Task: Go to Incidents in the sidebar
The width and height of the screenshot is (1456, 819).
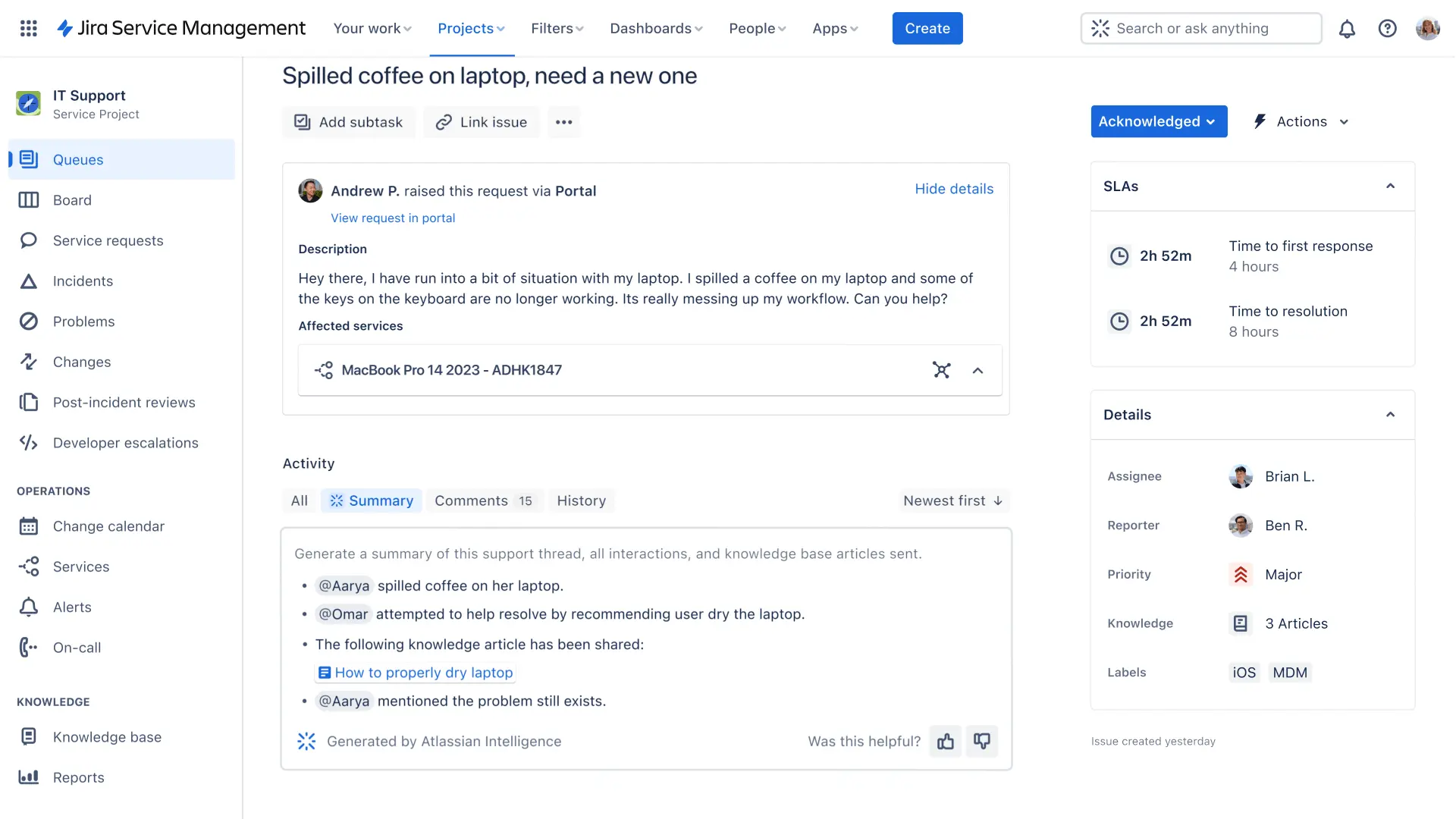Action: [x=83, y=281]
